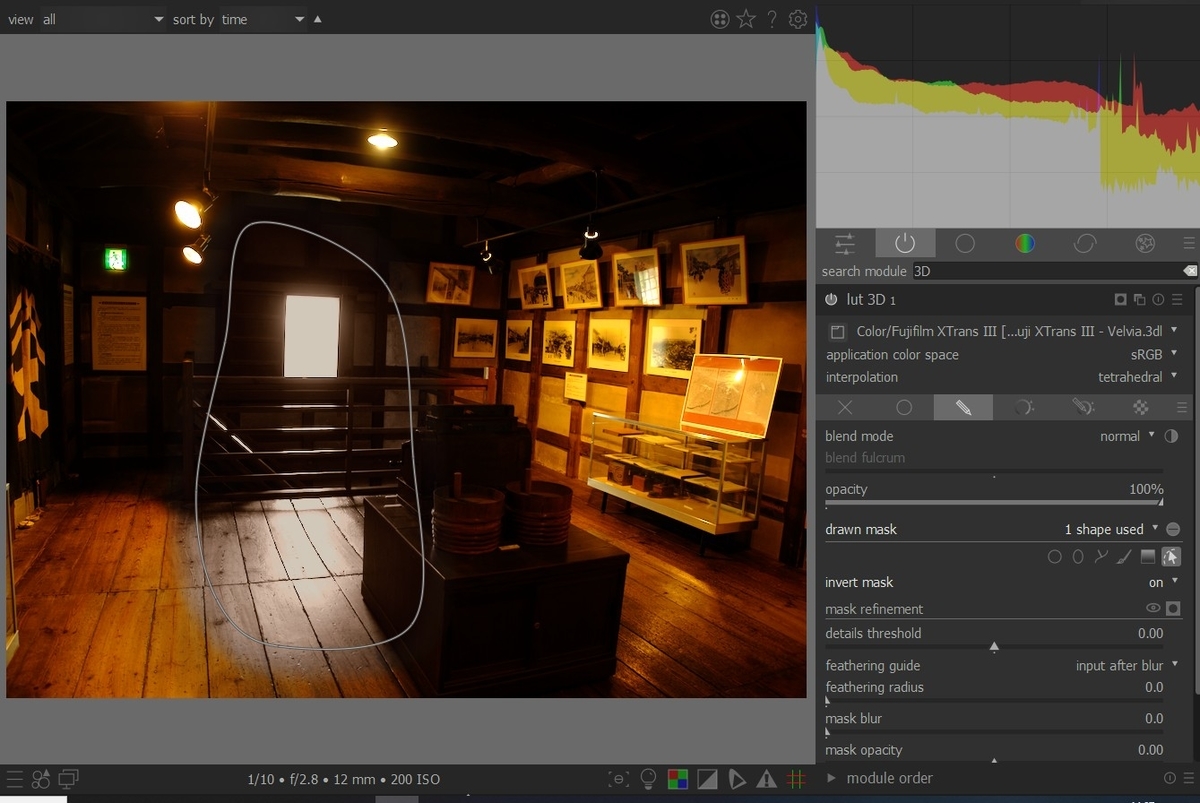Image resolution: width=1200 pixels, height=803 pixels.
Task: Clear the search module text
Action: (1189, 271)
